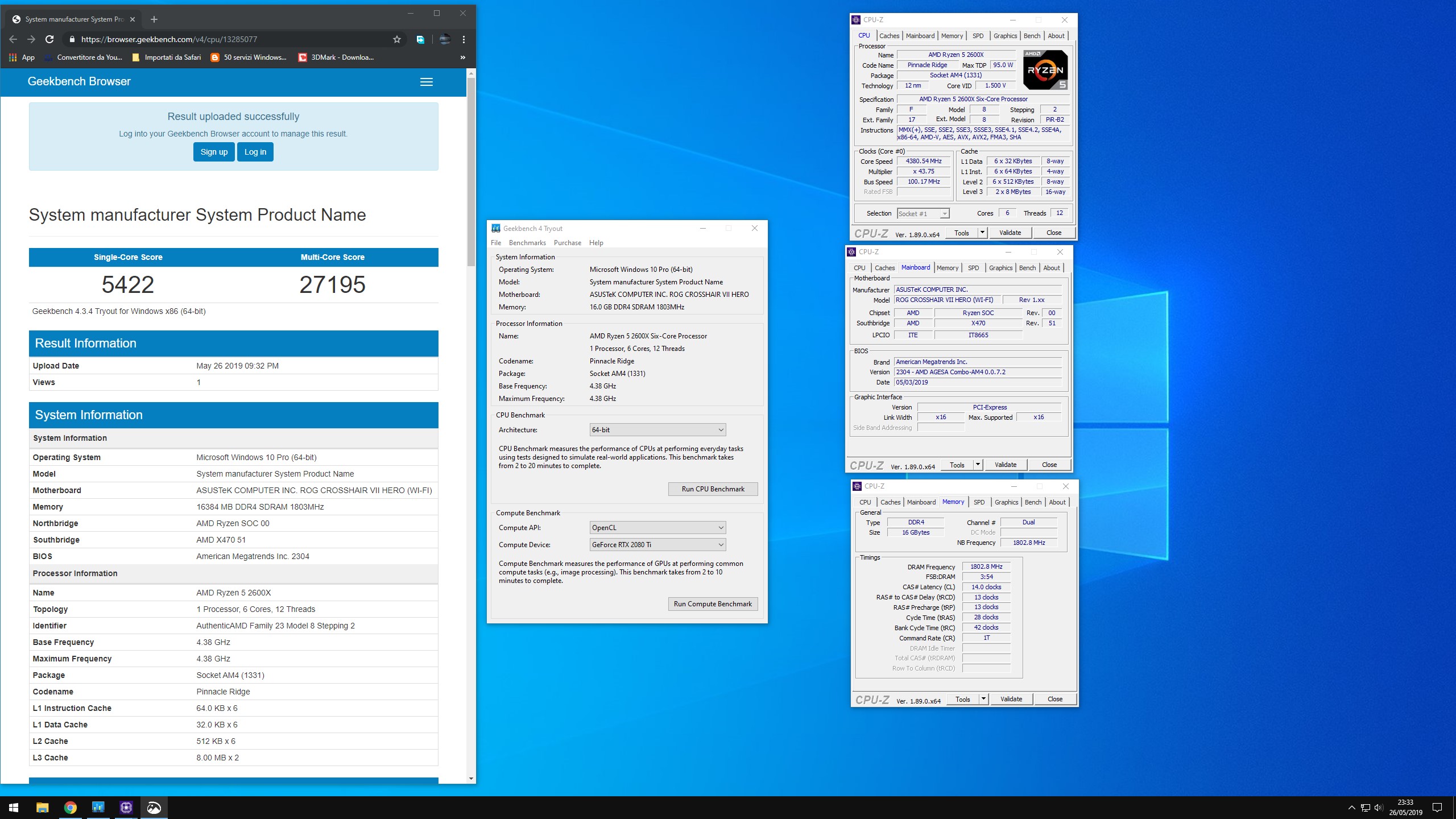Image resolution: width=1456 pixels, height=819 pixels.
Task: Open the Socket #1 selection dropdown
Action: (x=923, y=214)
